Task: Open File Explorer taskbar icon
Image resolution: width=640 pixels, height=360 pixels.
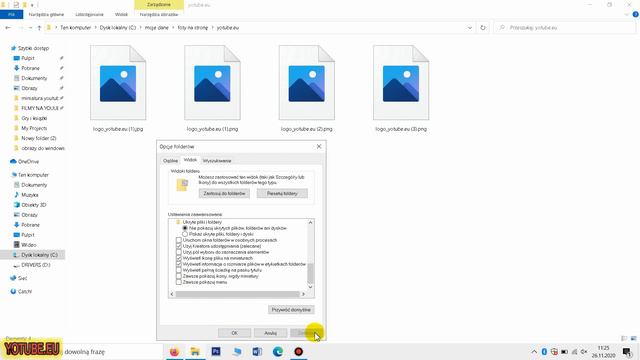Action: (x=195, y=351)
